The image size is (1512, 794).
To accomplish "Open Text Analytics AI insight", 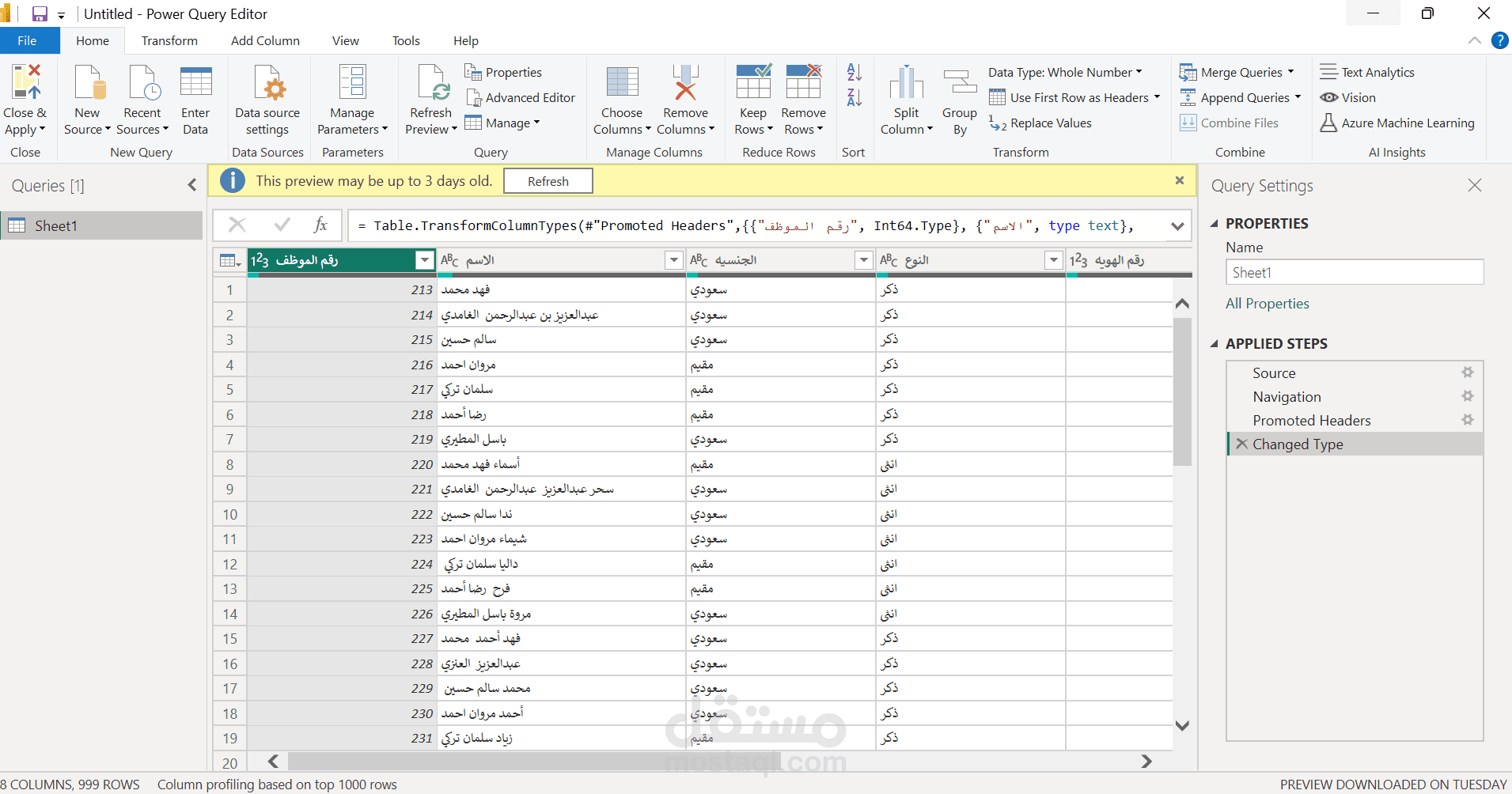I will (1367, 73).
